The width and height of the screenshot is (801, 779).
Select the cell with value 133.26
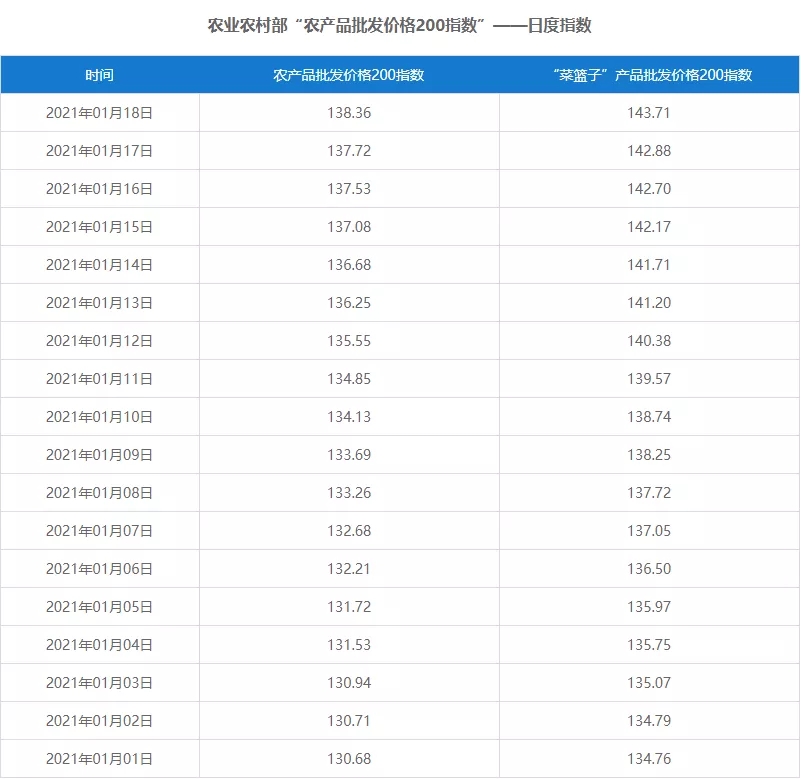(349, 493)
